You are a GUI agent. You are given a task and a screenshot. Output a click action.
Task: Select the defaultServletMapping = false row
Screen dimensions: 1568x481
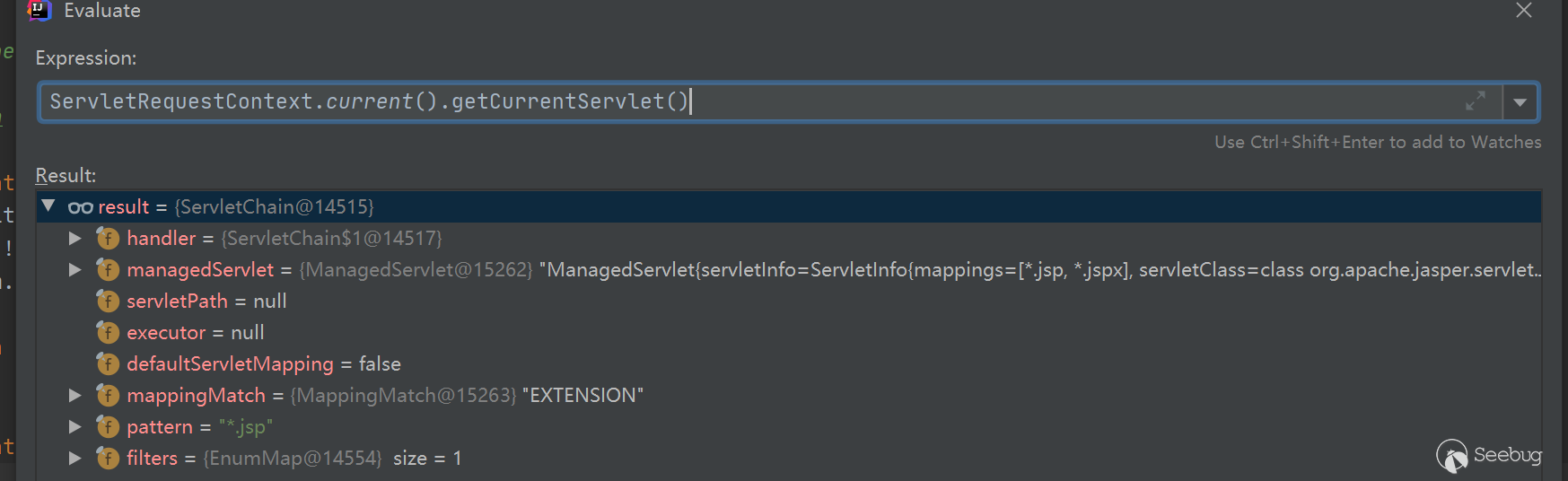click(263, 363)
